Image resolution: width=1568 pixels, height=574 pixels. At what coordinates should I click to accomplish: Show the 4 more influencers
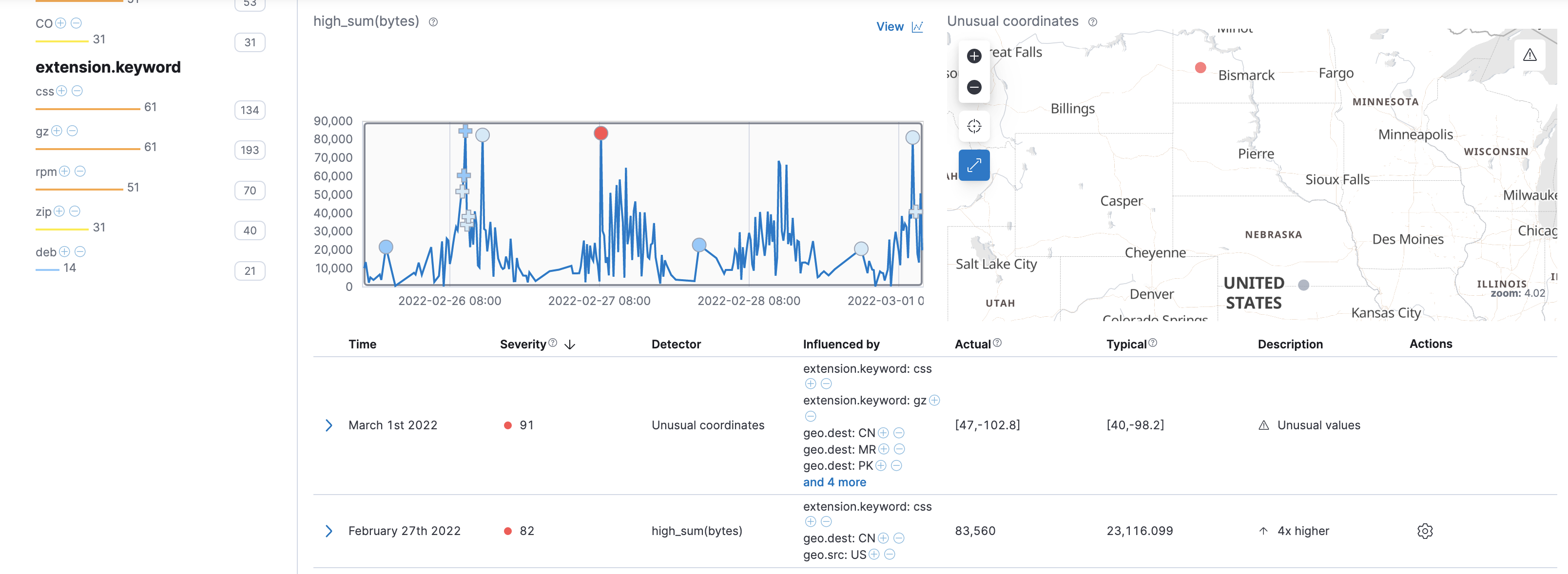834,482
